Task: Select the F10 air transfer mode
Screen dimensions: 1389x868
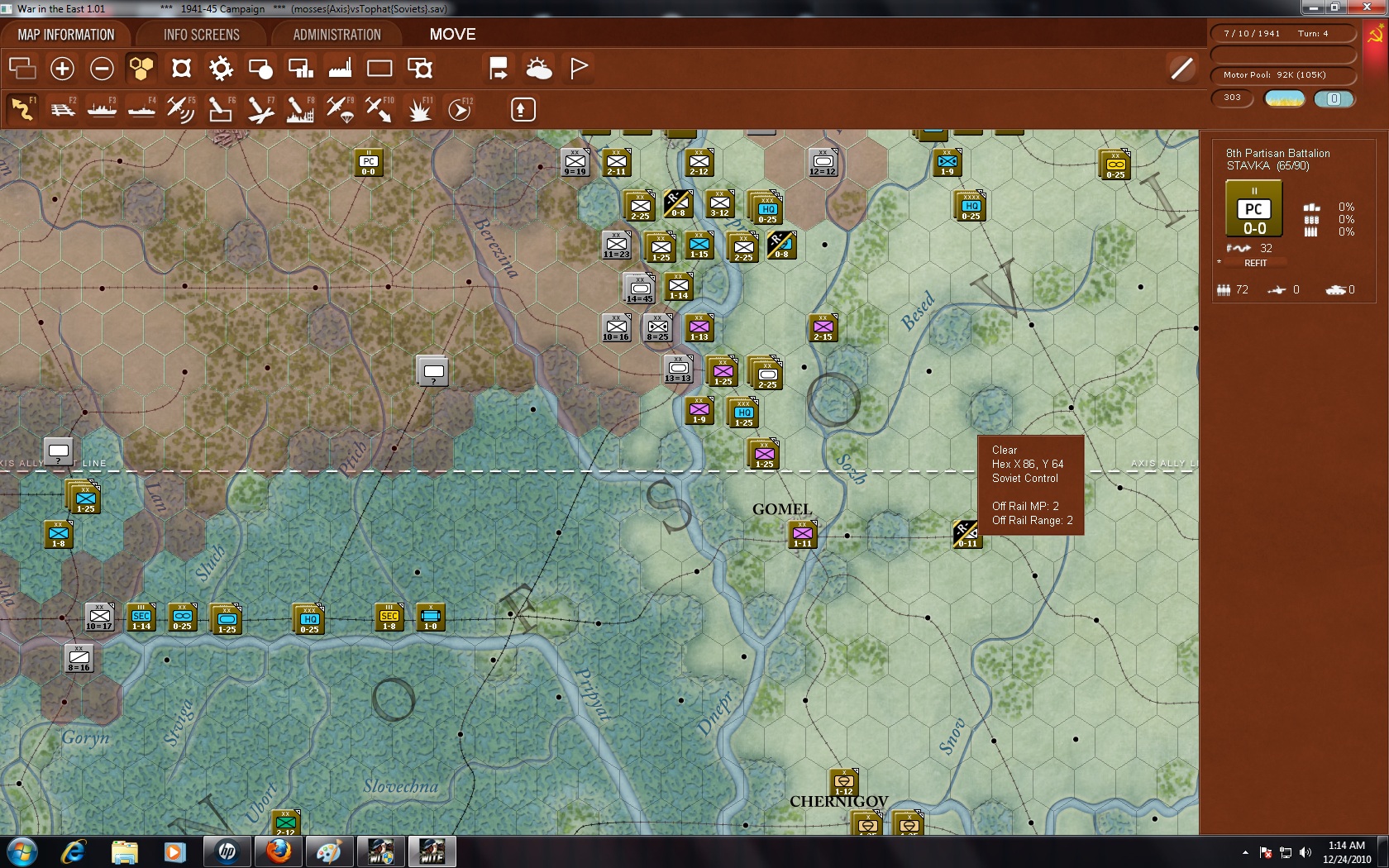Action: (x=379, y=109)
